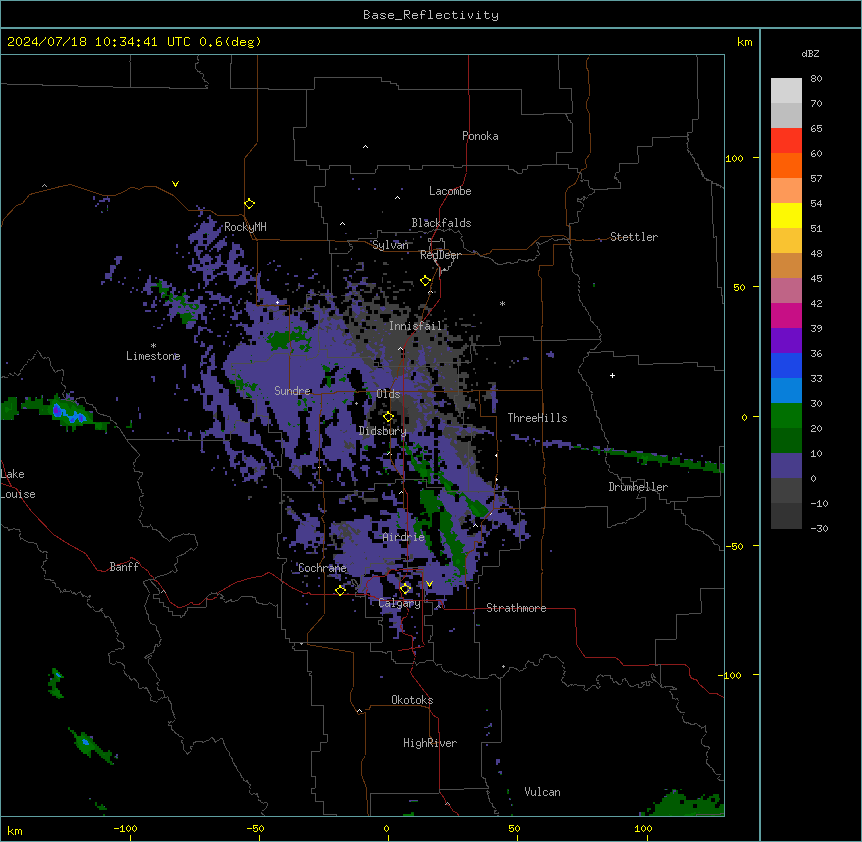Click the Blackfalds city label
Viewport: 862px width, 842px height.
pyautogui.click(x=441, y=223)
